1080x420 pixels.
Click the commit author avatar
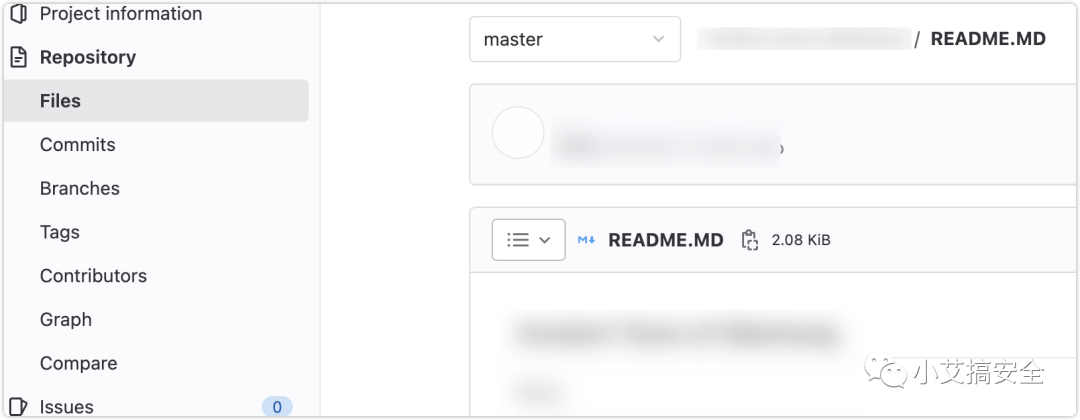pos(518,132)
